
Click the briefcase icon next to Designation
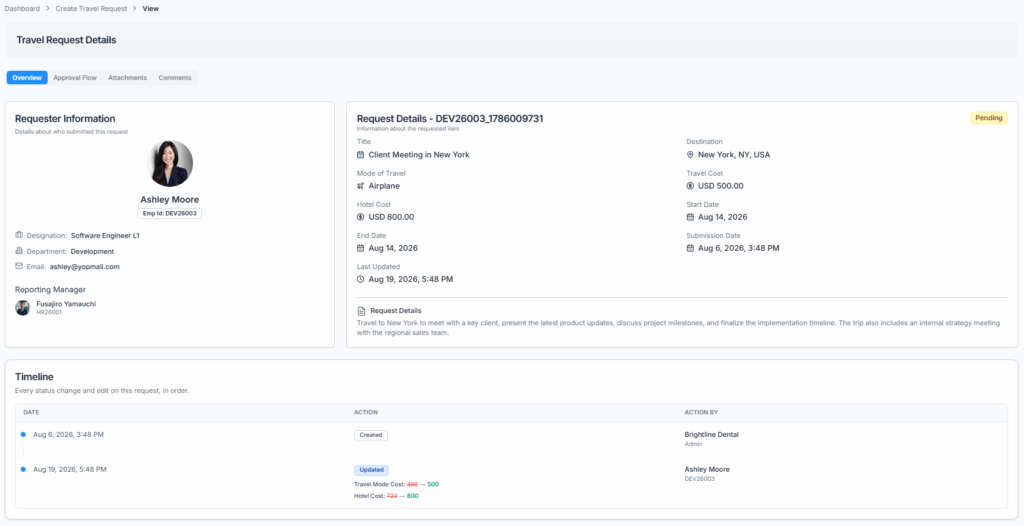pos(19,235)
